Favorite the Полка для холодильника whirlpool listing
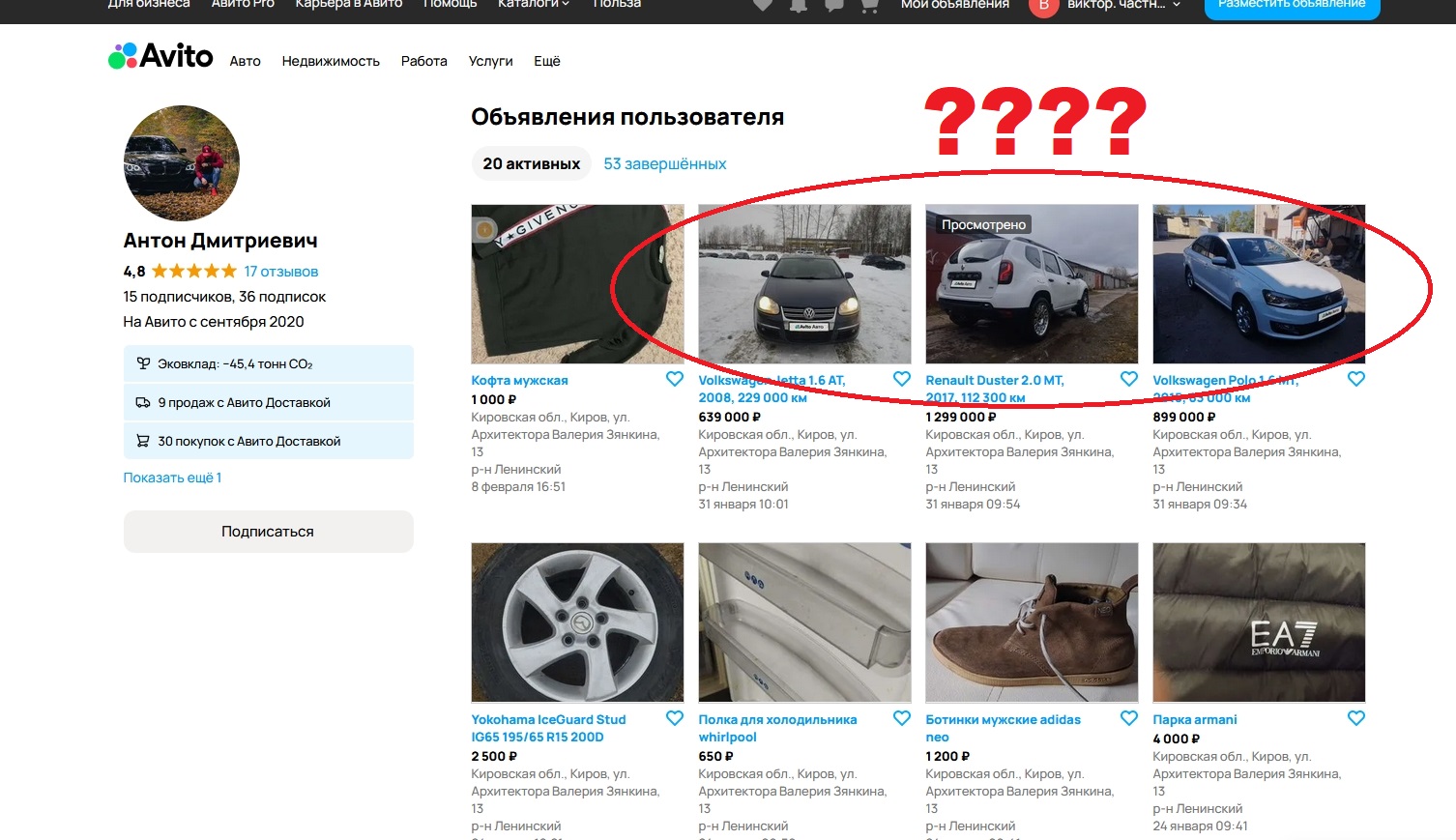 pyautogui.click(x=902, y=718)
